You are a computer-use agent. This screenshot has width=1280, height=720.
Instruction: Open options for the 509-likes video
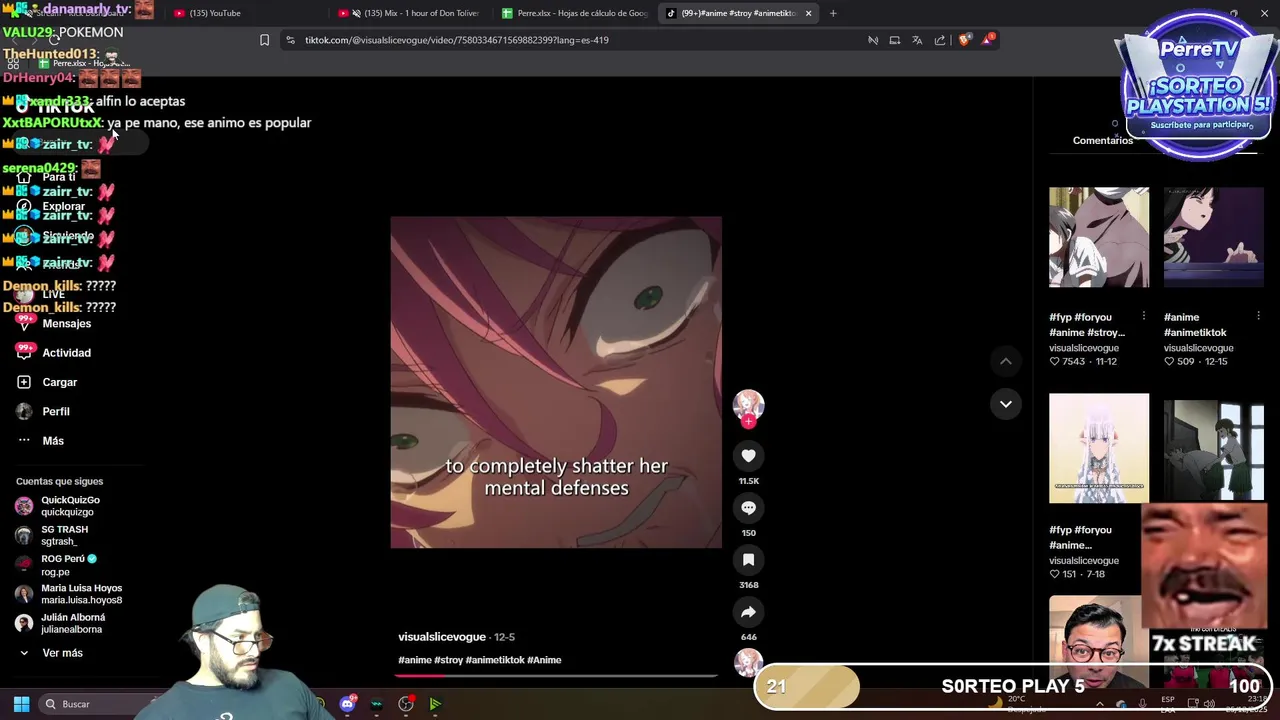tap(1258, 316)
